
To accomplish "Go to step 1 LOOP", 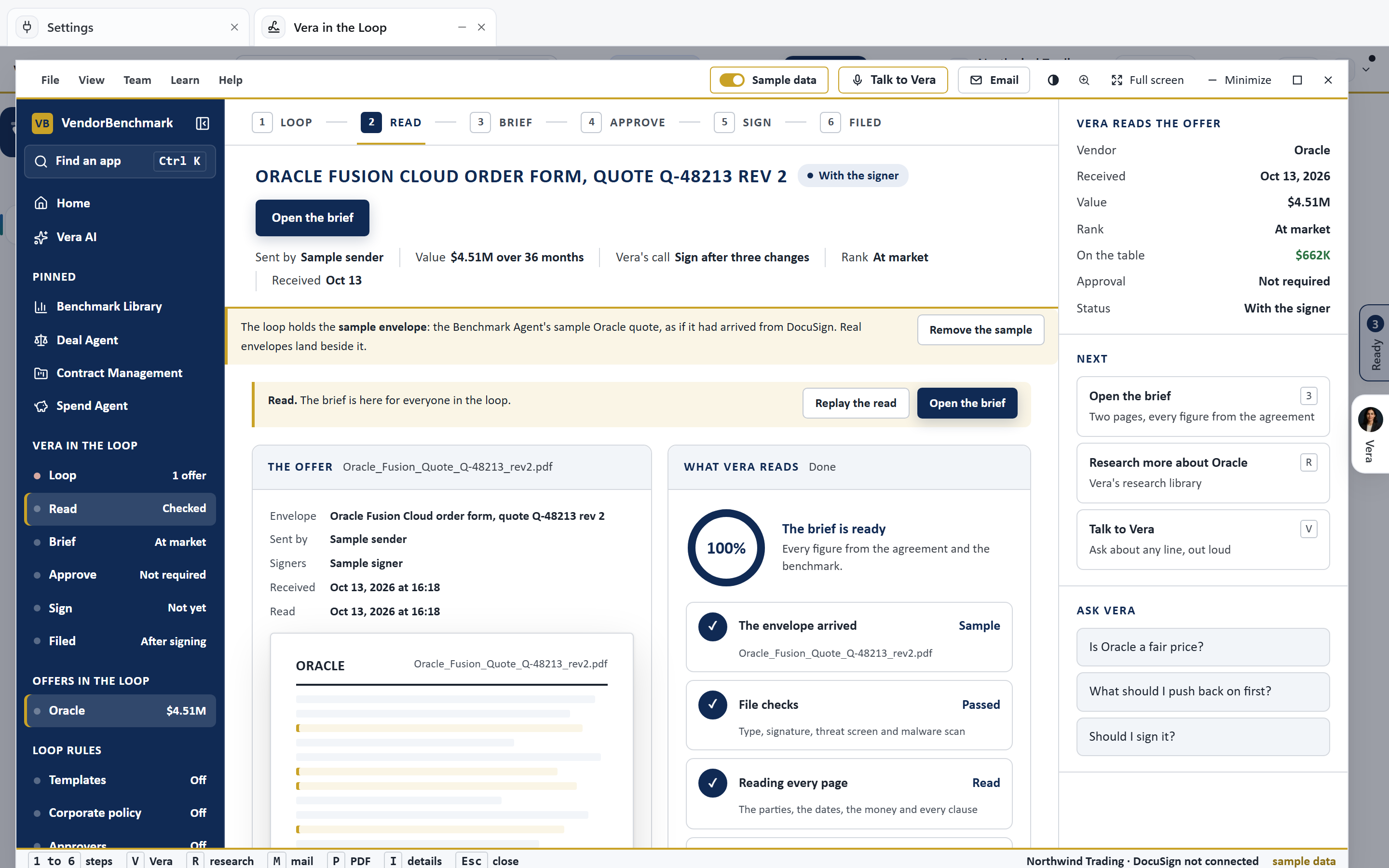I will coord(282,122).
